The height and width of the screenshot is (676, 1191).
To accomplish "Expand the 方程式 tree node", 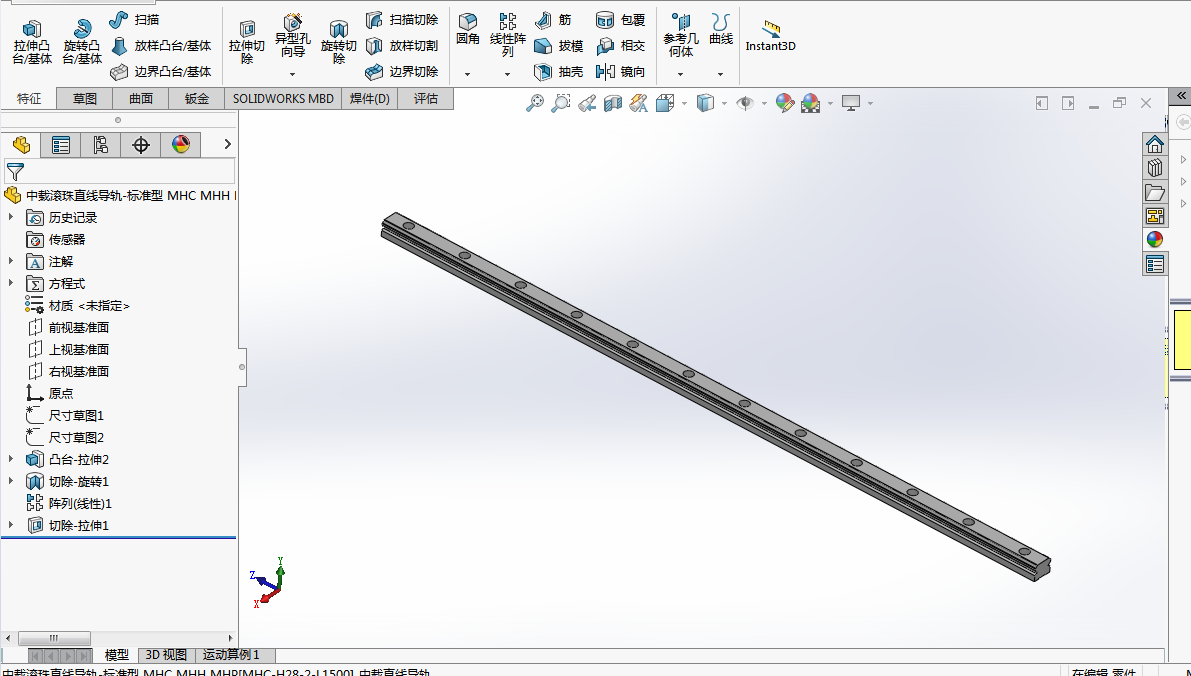I will (11, 283).
